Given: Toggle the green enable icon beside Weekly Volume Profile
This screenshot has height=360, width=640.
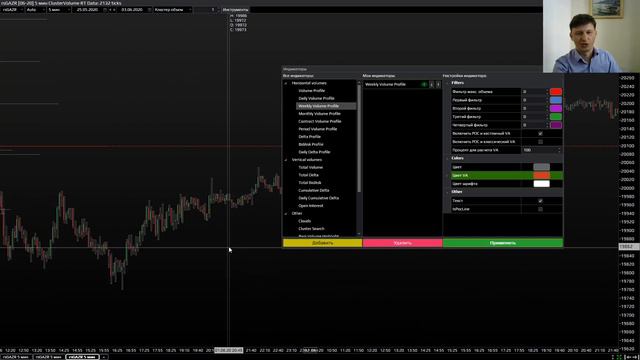Looking at the screenshot, I should (424, 84).
